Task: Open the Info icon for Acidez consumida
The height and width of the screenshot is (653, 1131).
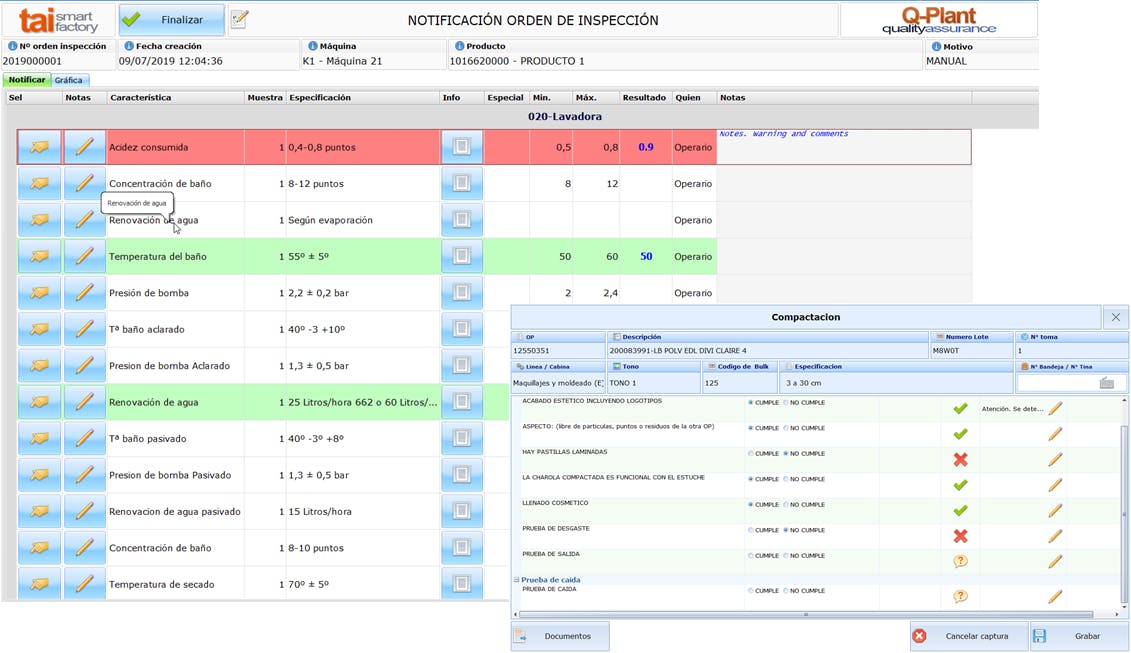Action: click(462, 147)
